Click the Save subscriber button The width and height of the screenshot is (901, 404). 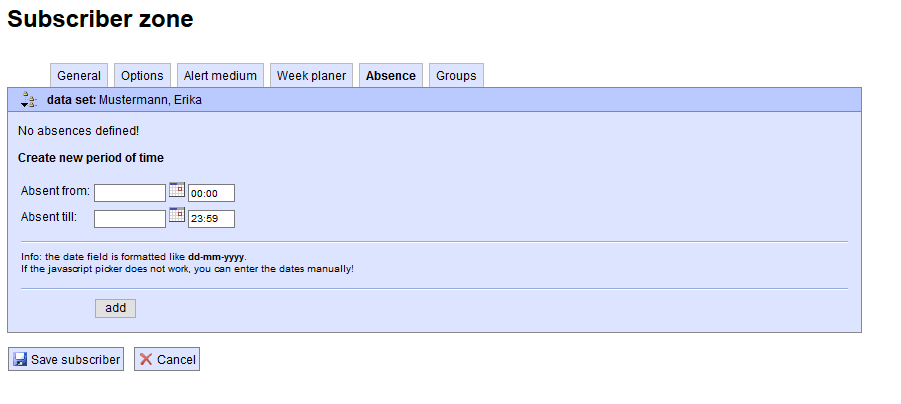click(66, 359)
